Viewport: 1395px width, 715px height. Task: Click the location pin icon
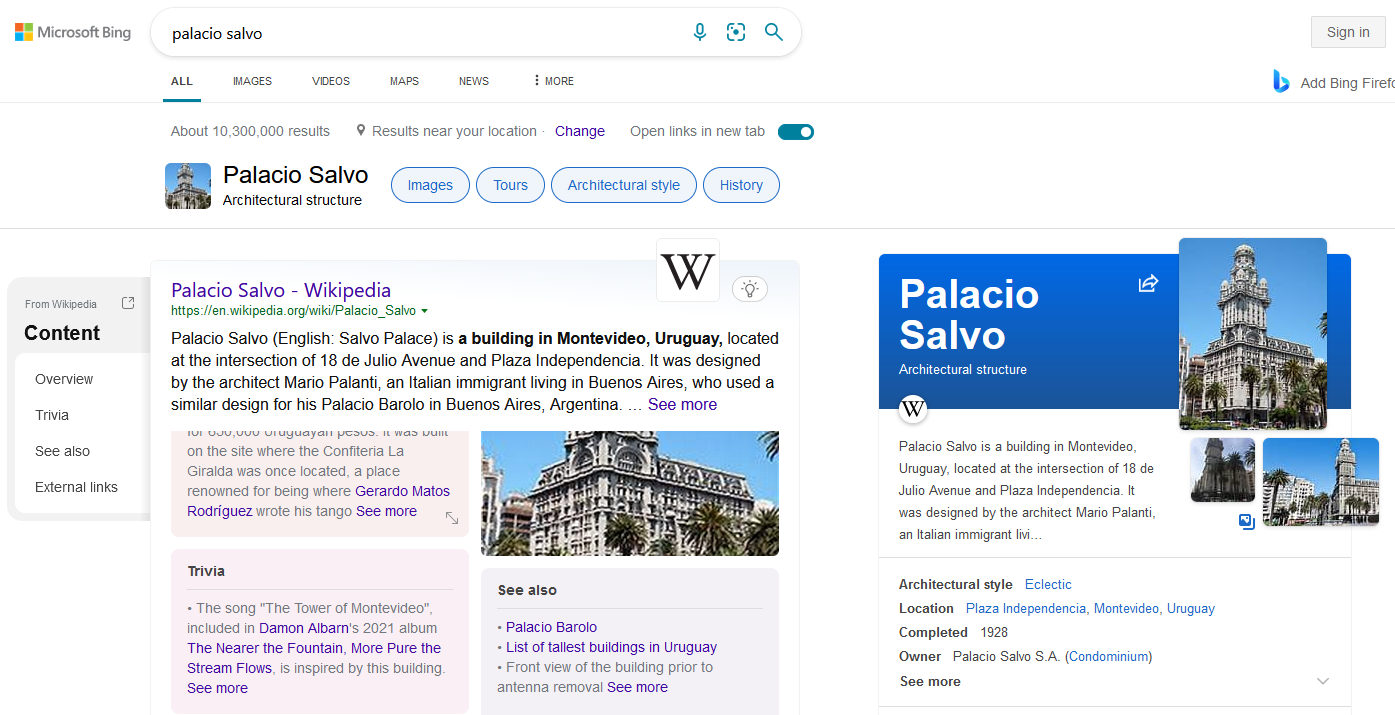361,131
